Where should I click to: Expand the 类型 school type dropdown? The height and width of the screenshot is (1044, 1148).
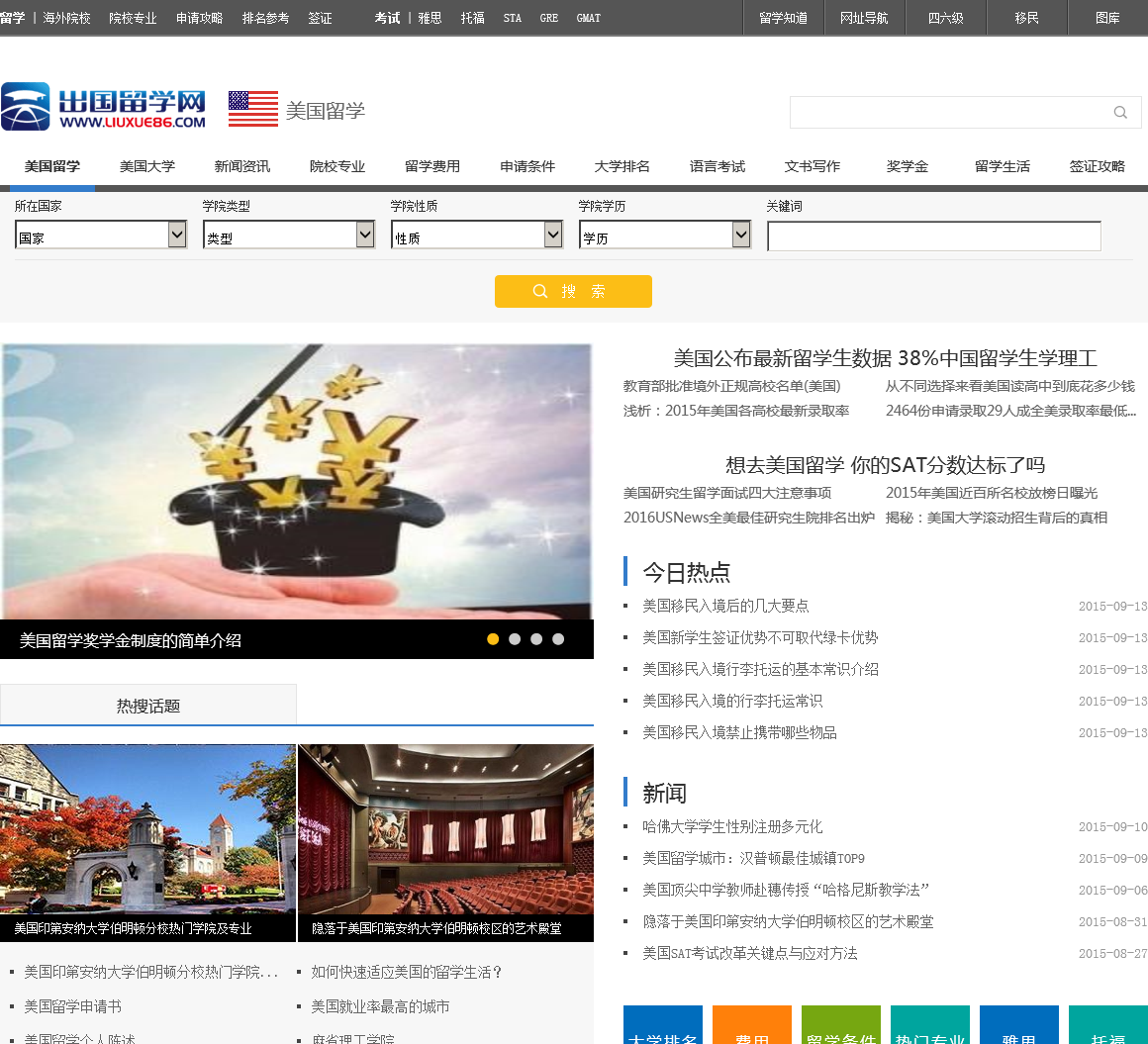click(289, 236)
